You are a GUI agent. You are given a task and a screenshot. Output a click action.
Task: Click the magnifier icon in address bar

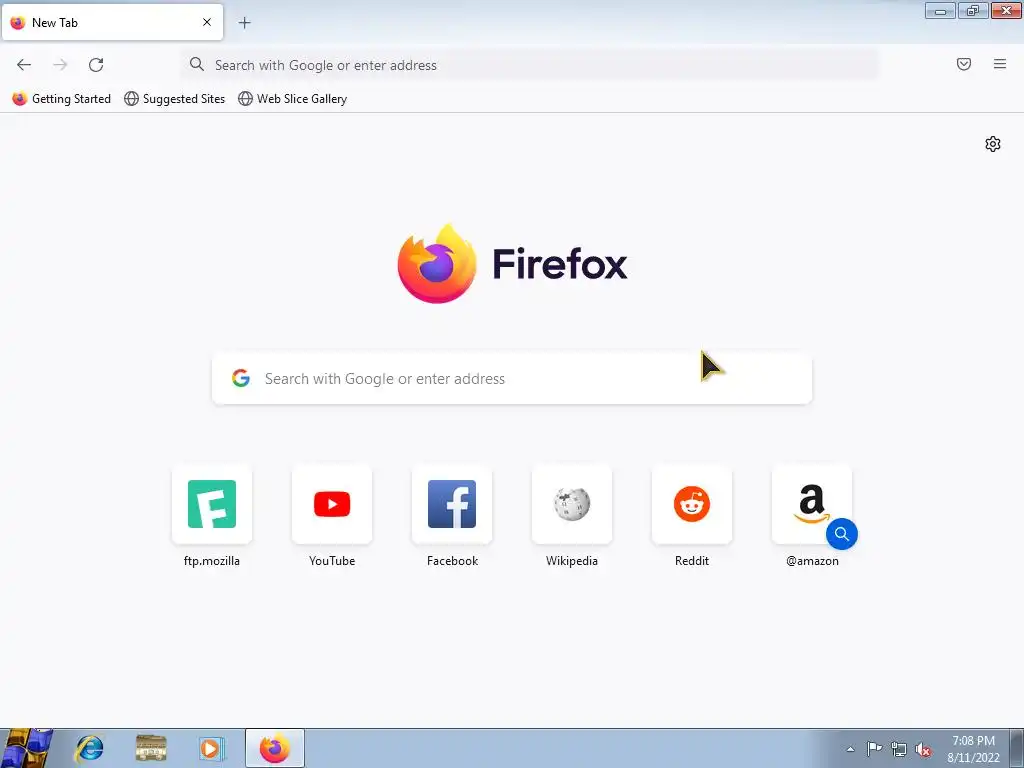pos(197,64)
